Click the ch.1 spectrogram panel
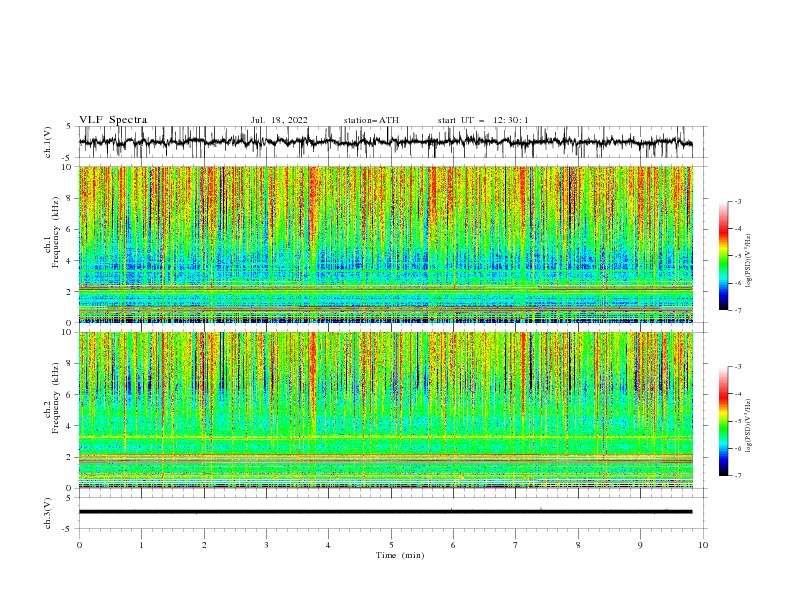 tap(385, 244)
